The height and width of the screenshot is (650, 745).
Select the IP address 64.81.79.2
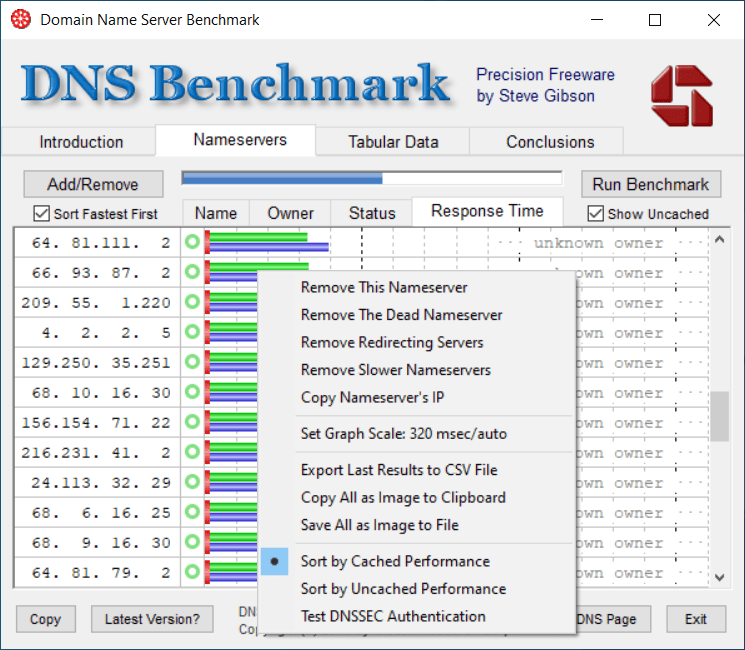click(x=100, y=573)
